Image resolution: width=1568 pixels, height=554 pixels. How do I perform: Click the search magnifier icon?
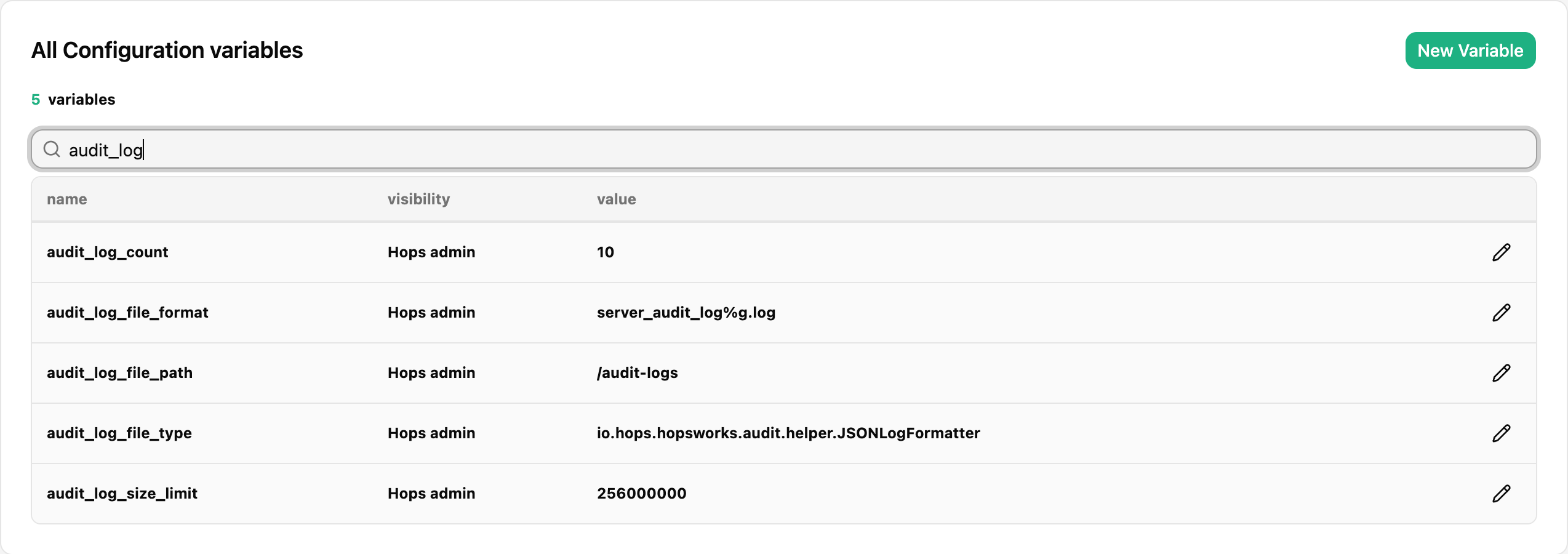[52, 149]
